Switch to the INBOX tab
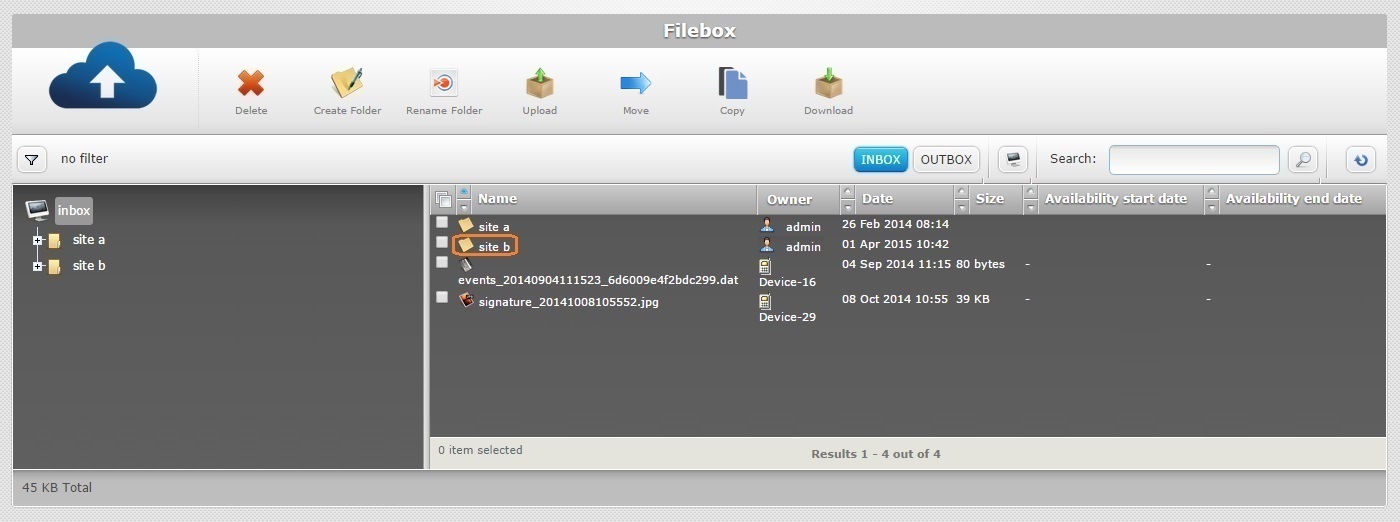This screenshot has height=522, width=1400. coord(881,159)
